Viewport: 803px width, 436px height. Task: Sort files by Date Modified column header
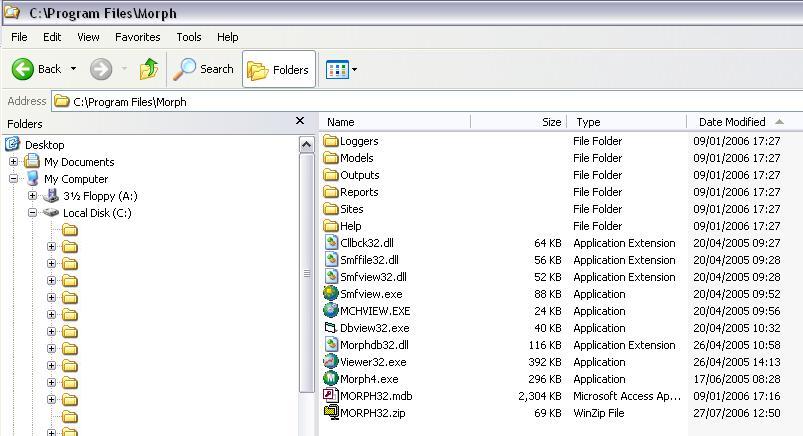pyautogui.click(x=731, y=122)
